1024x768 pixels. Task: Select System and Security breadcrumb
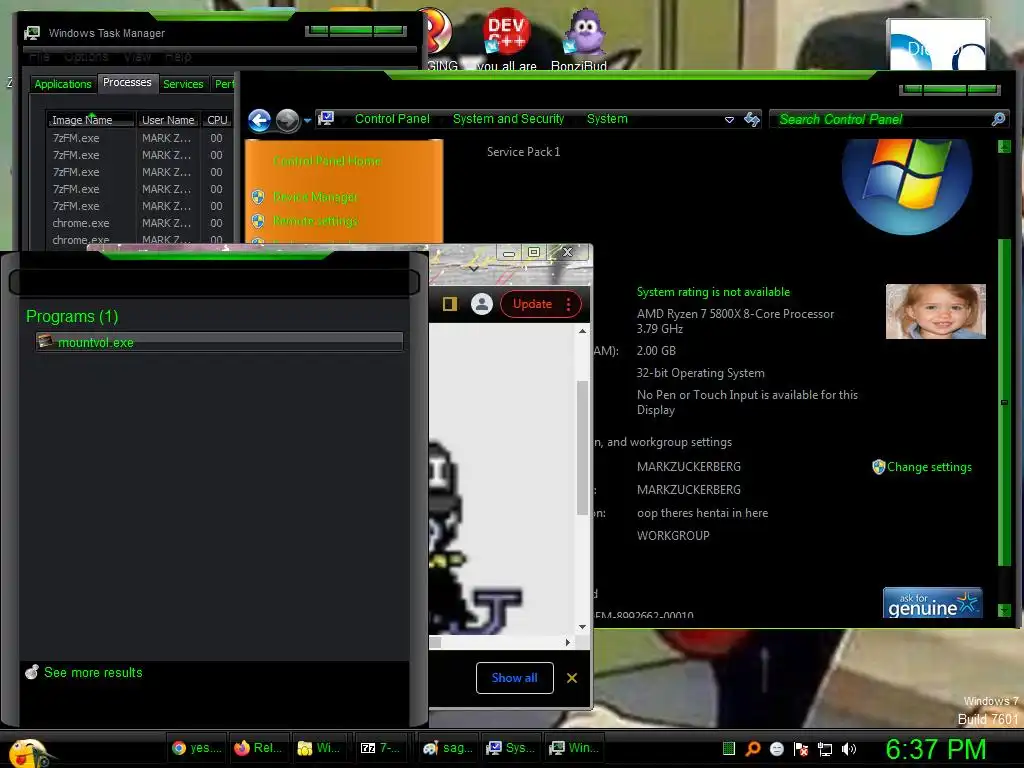[508, 119]
